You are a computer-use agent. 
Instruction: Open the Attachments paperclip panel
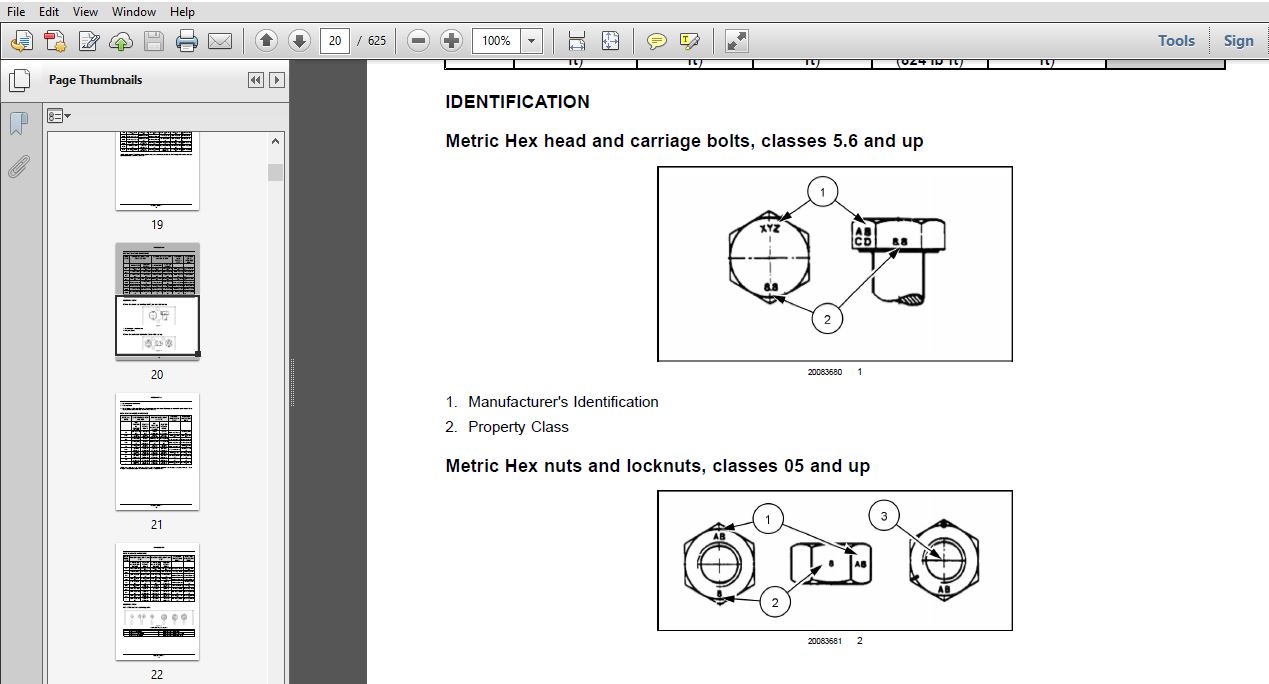coord(18,166)
